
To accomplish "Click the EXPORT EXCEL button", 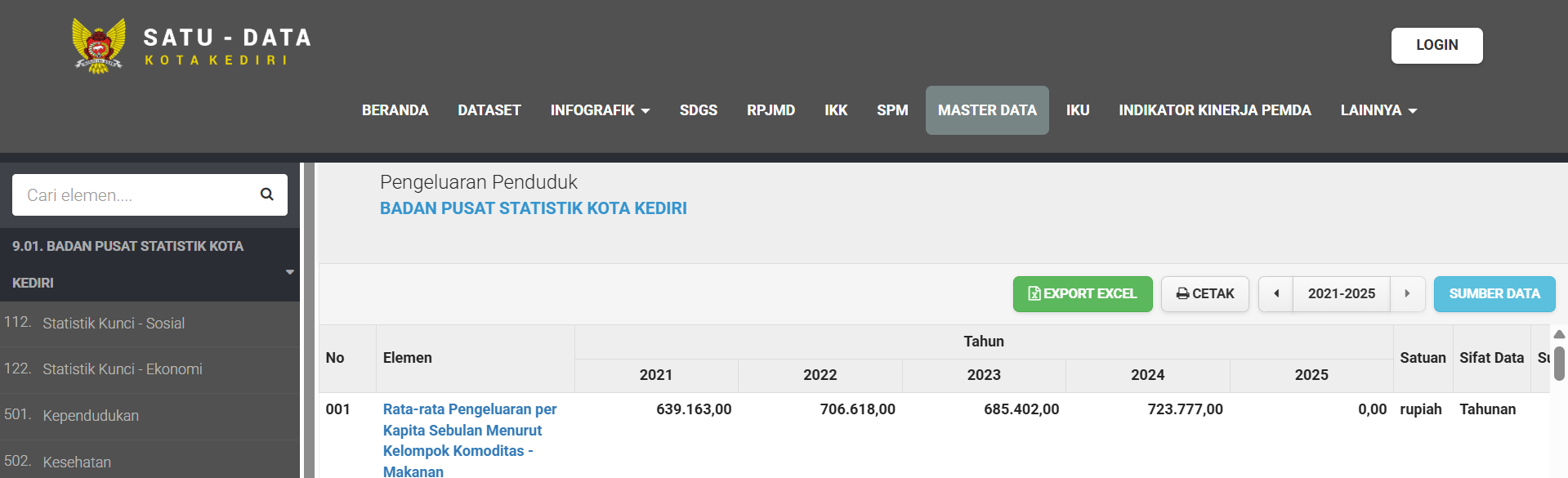I will click(x=1083, y=293).
